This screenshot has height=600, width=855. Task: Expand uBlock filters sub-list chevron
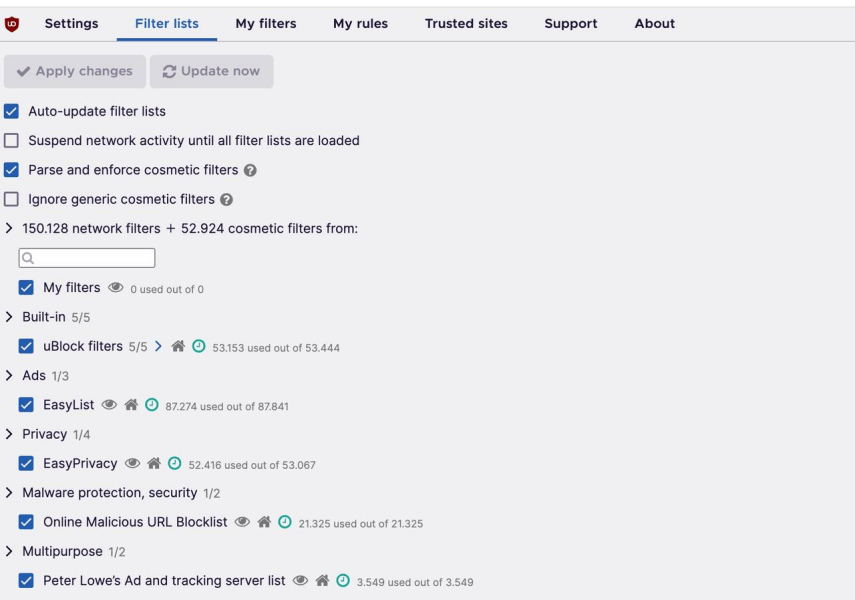pos(158,346)
